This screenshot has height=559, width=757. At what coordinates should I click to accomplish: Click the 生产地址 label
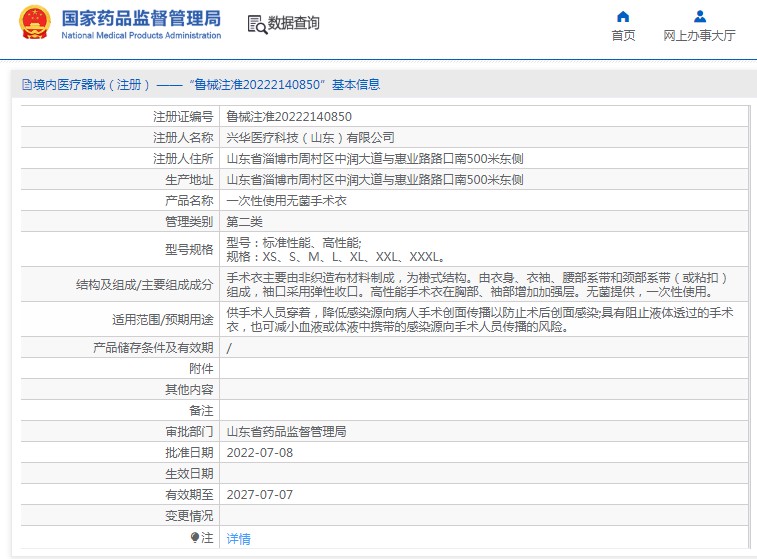(x=189, y=180)
